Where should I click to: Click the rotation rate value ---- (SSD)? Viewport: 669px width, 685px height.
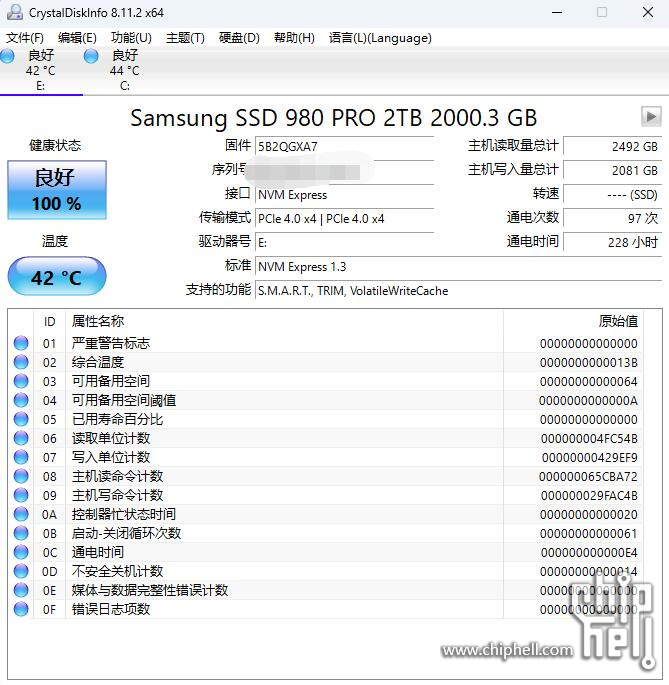point(612,194)
